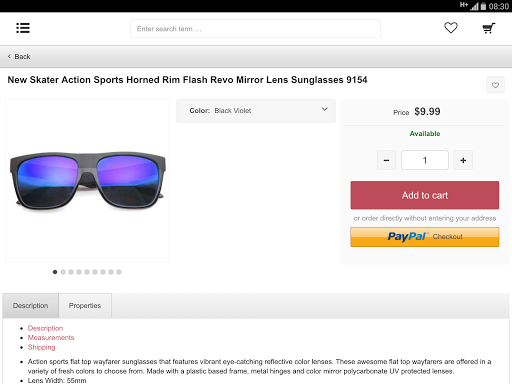Open the shopping cart icon
Viewport: 512px width, 384px height.
click(489, 28)
